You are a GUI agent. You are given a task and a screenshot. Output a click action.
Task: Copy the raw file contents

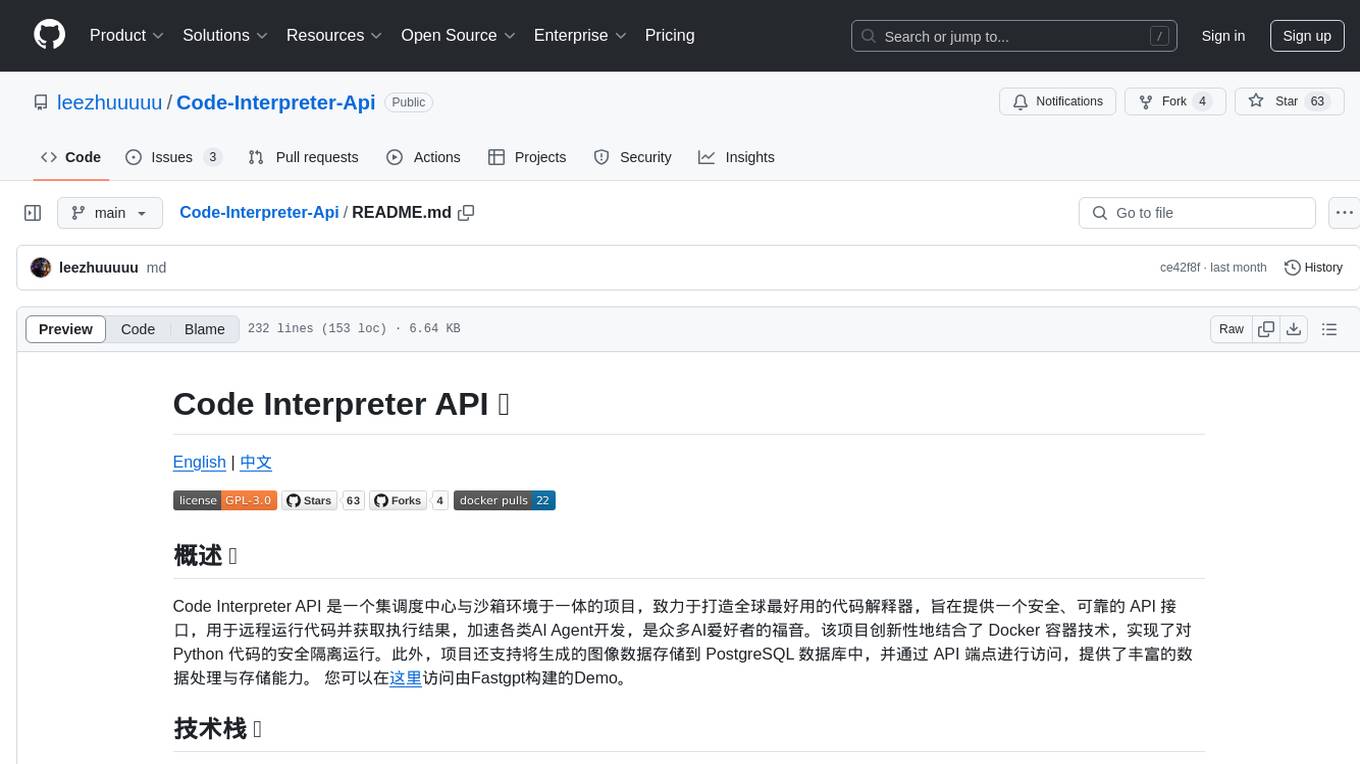(1266, 329)
